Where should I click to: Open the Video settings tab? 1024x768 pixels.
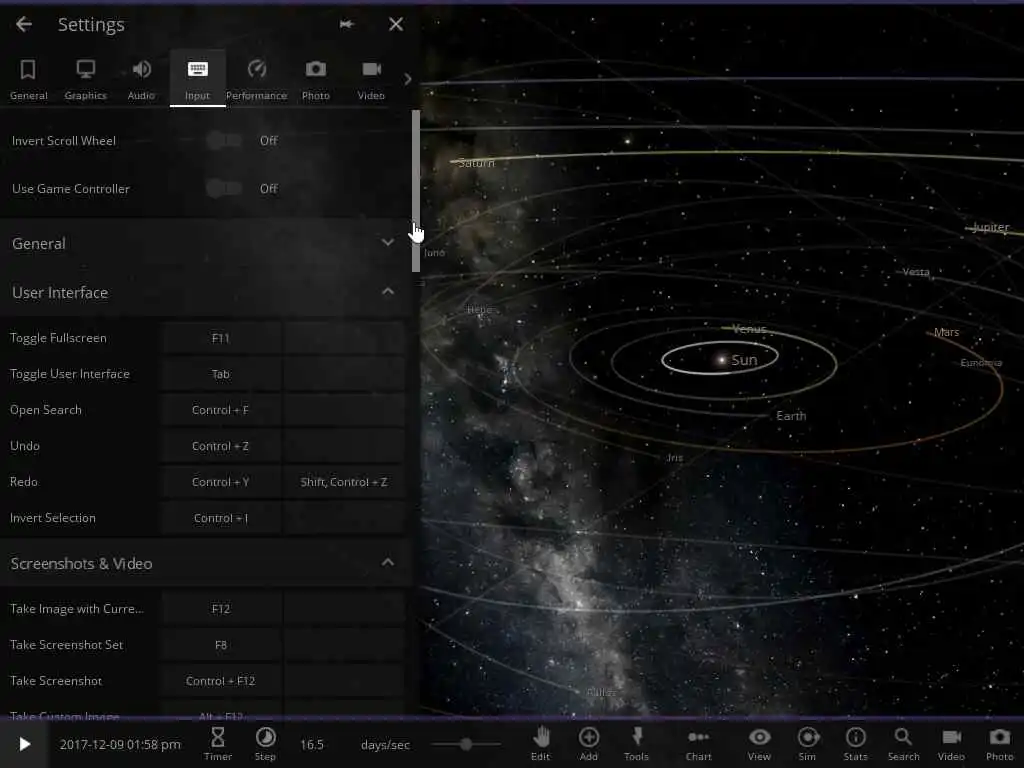pyautogui.click(x=371, y=79)
